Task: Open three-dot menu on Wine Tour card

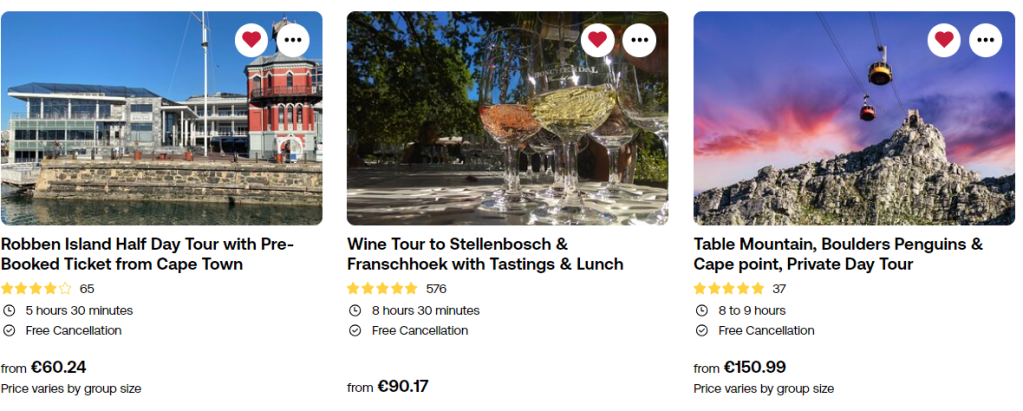Action: click(x=639, y=40)
